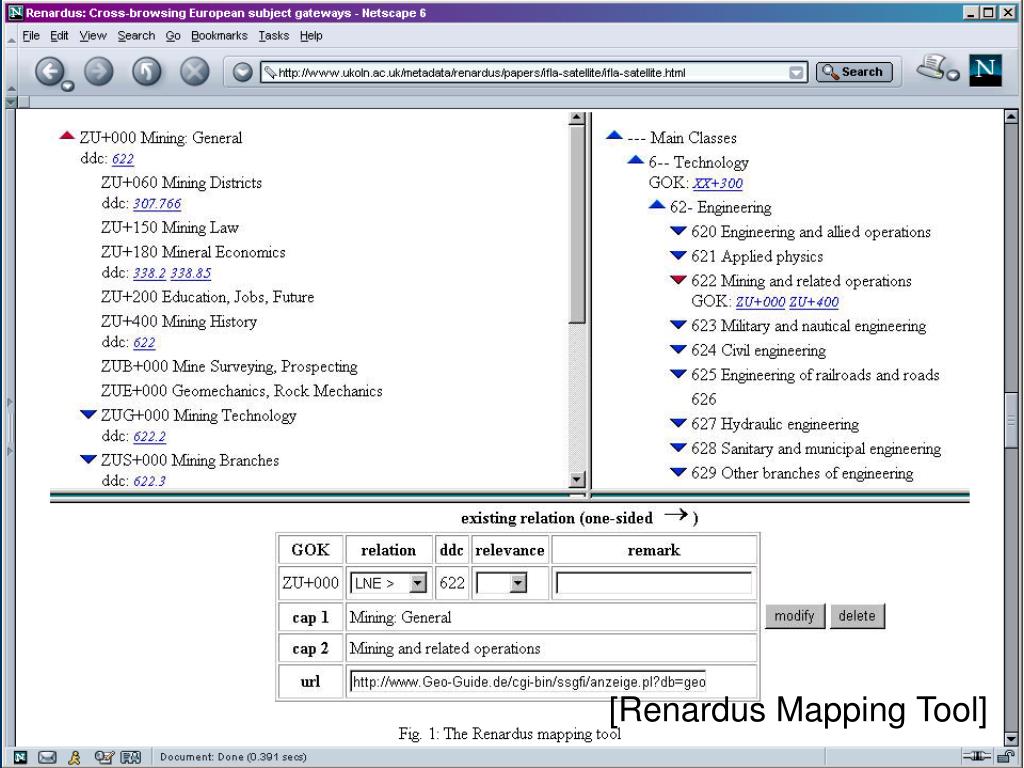The height and width of the screenshot is (768, 1024).
Task: Collapse the 62- Engineering node
Action: [x=657, y=206]
